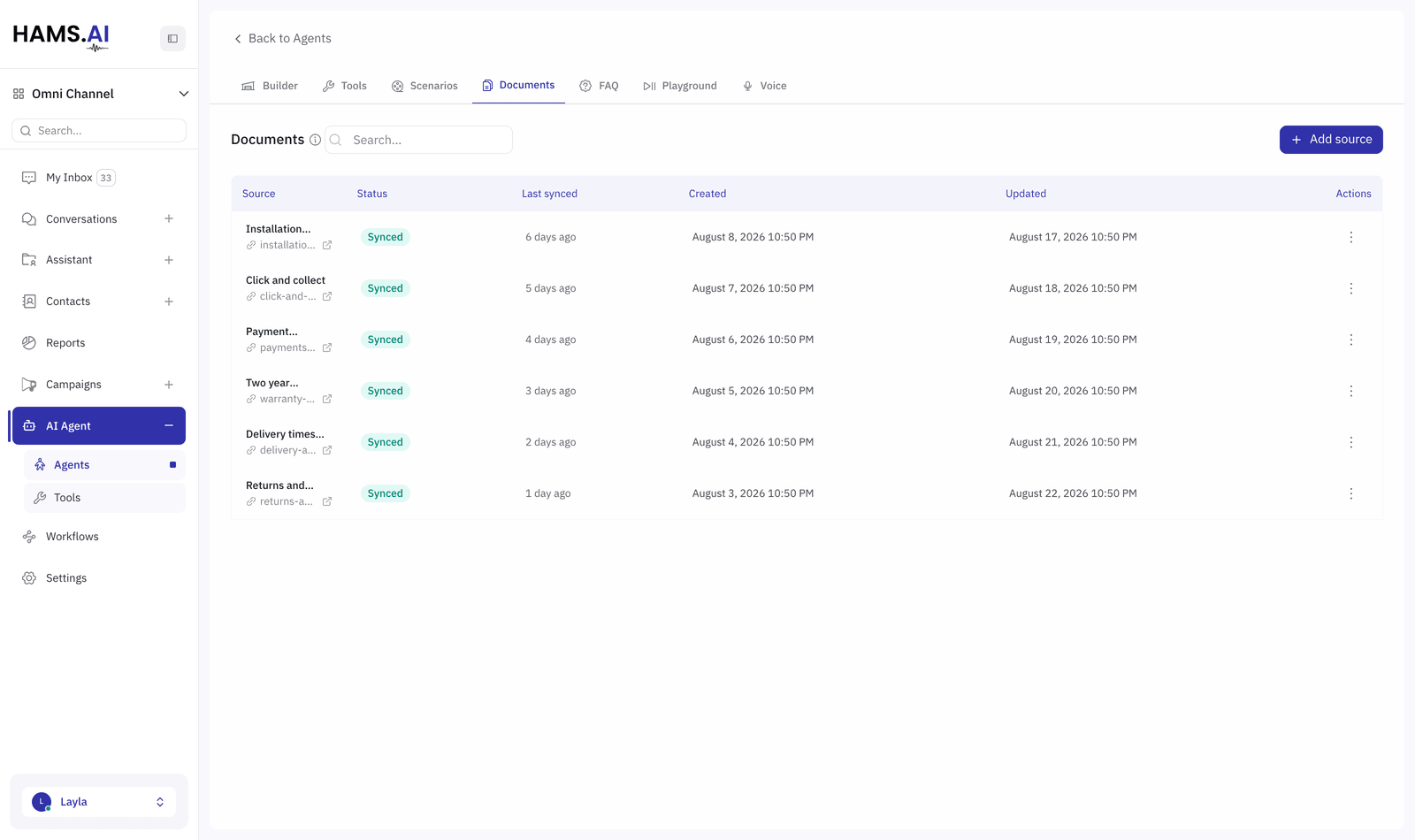1415x840 pixels.
Task: Open actions menu for Returns row
Action: pyautogui.click(x=1350, y=493)
